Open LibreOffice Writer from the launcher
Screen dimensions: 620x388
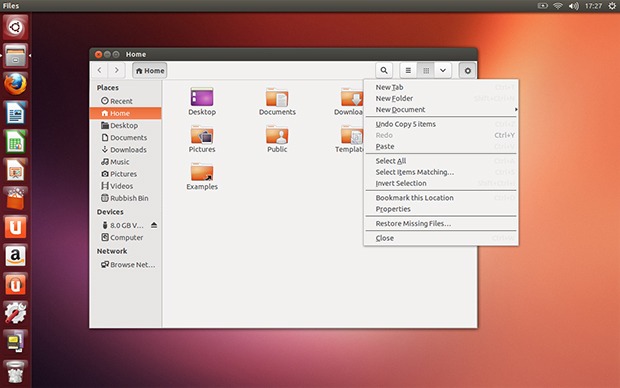(15, 113)
